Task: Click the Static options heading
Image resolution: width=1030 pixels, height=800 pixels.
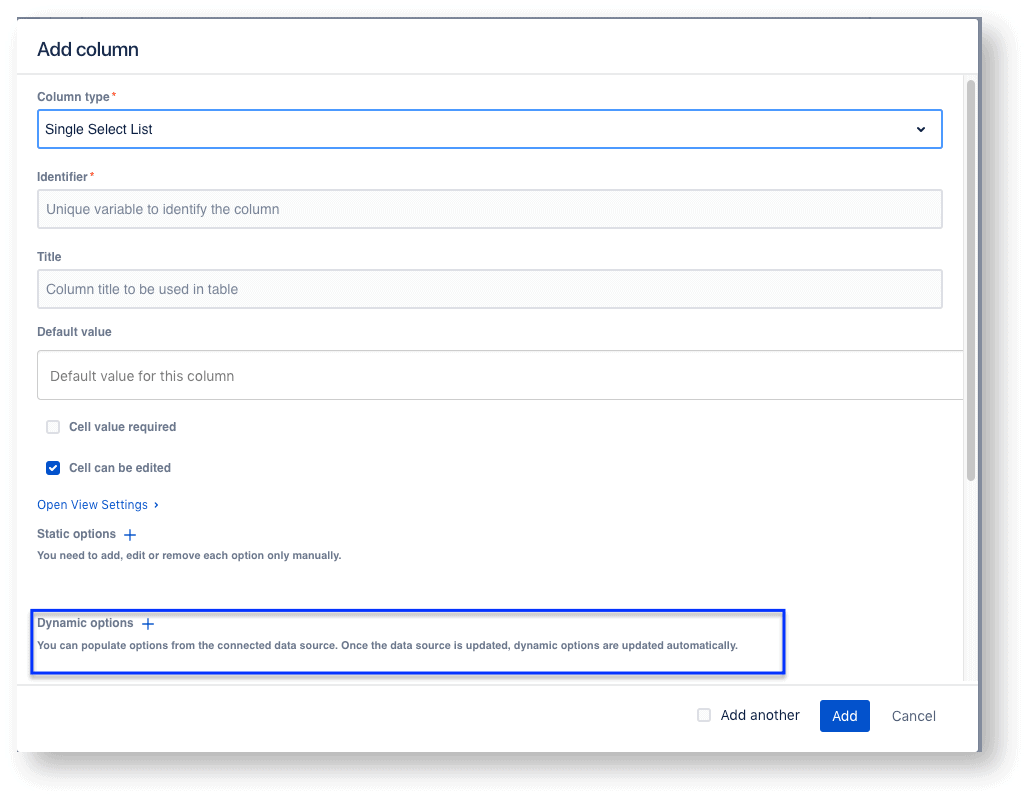Action: pyautogui.click(x=75, y=534)
